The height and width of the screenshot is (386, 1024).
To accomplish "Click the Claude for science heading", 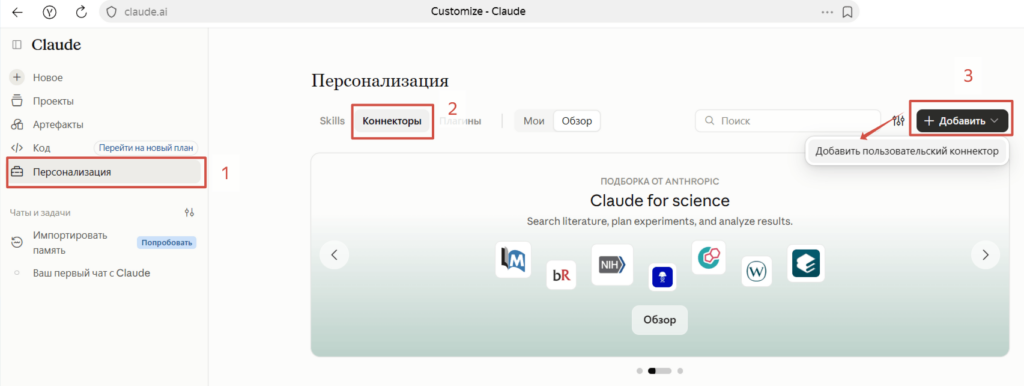I will pyautogui.click(x=660, y=200).
